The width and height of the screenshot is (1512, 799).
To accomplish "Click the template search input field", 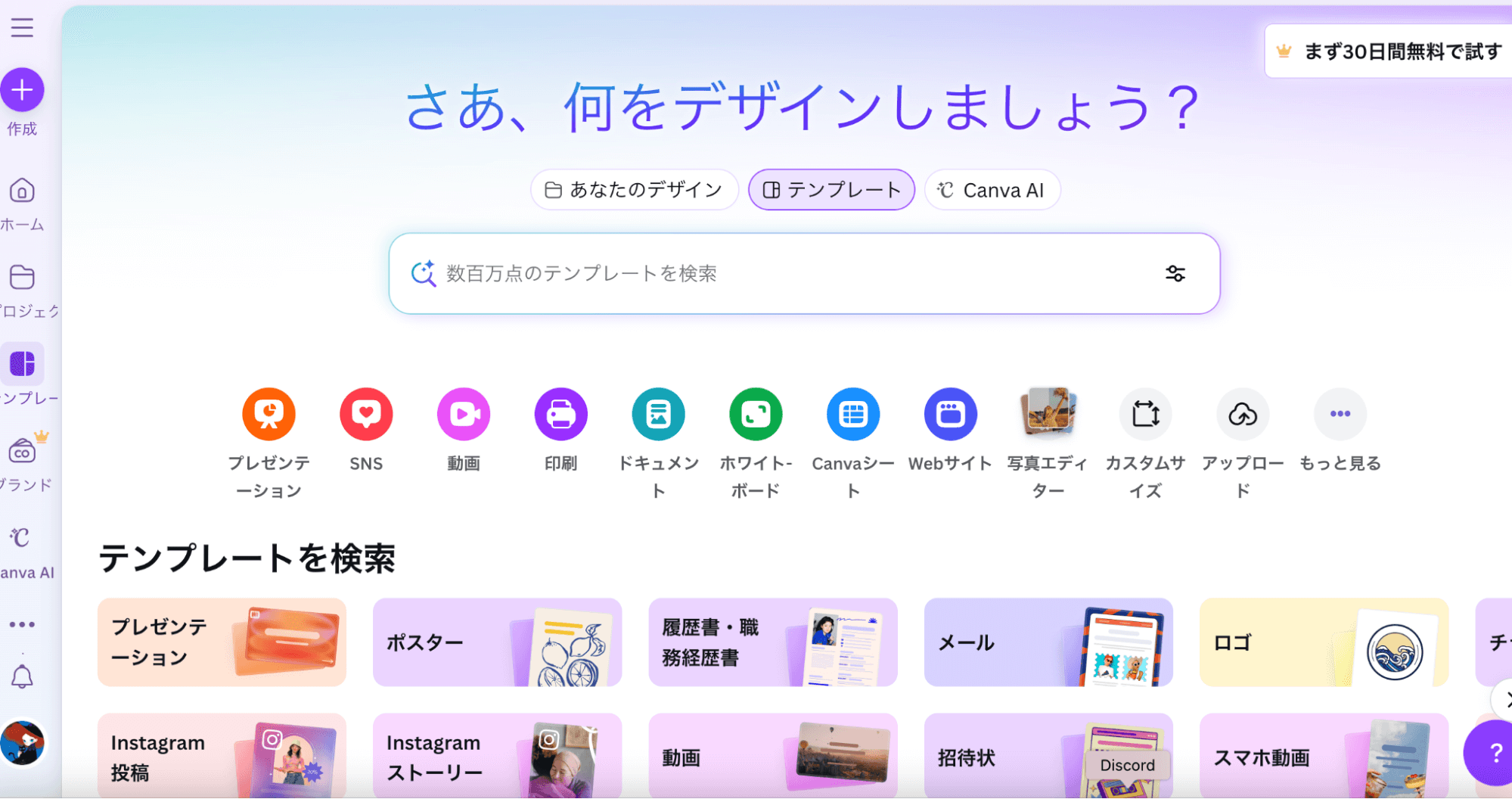I will tap(787, 274).
